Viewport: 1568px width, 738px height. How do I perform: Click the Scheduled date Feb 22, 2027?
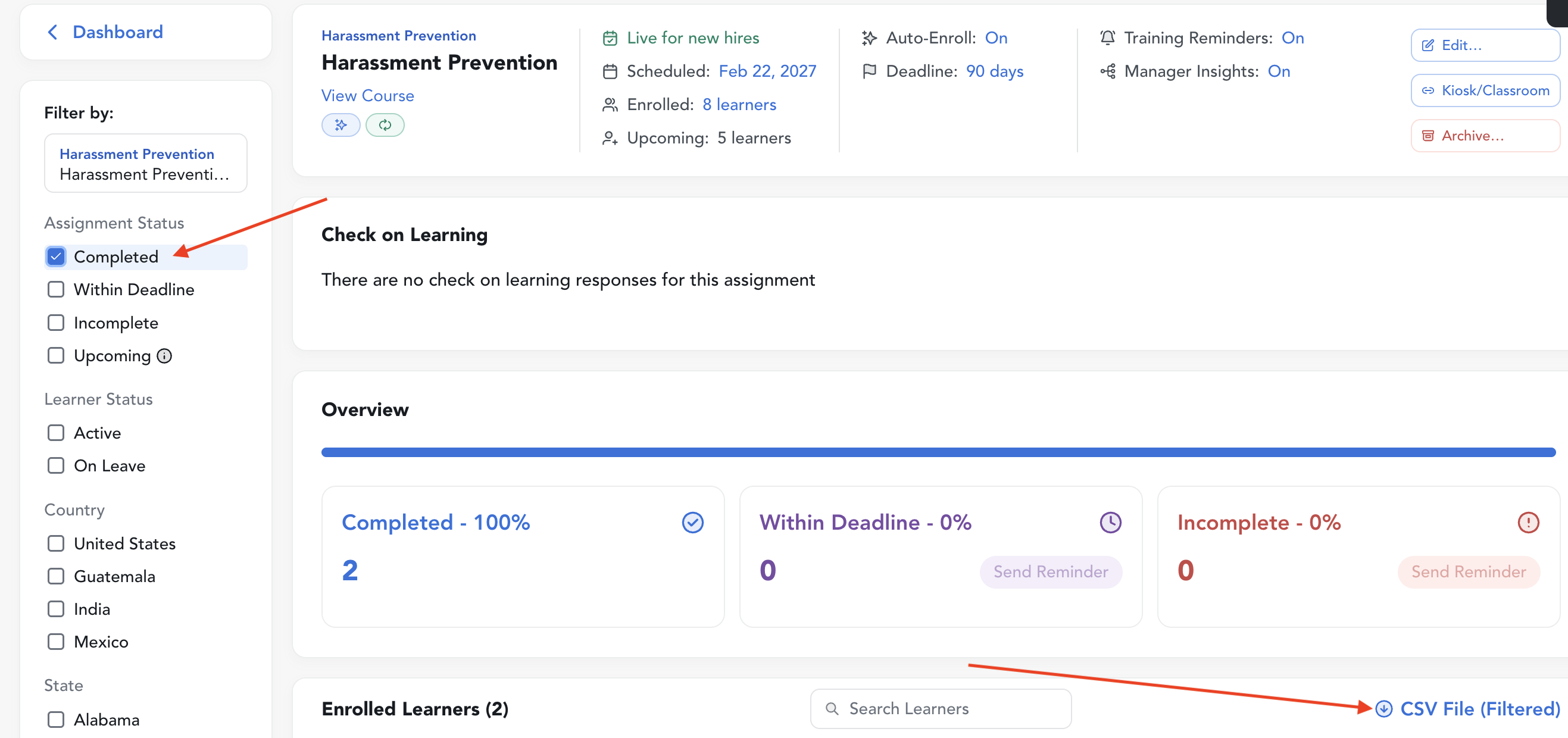[767, 72]
